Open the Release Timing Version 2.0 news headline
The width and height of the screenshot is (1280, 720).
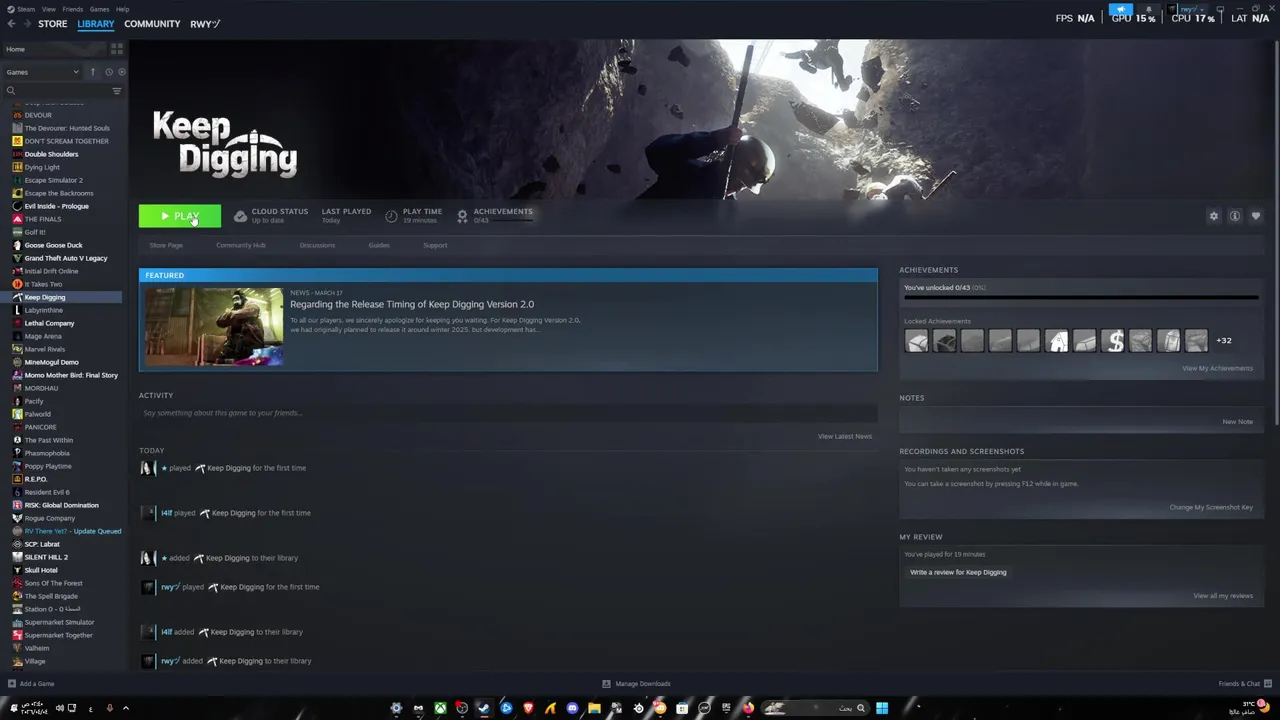(412, 304)
